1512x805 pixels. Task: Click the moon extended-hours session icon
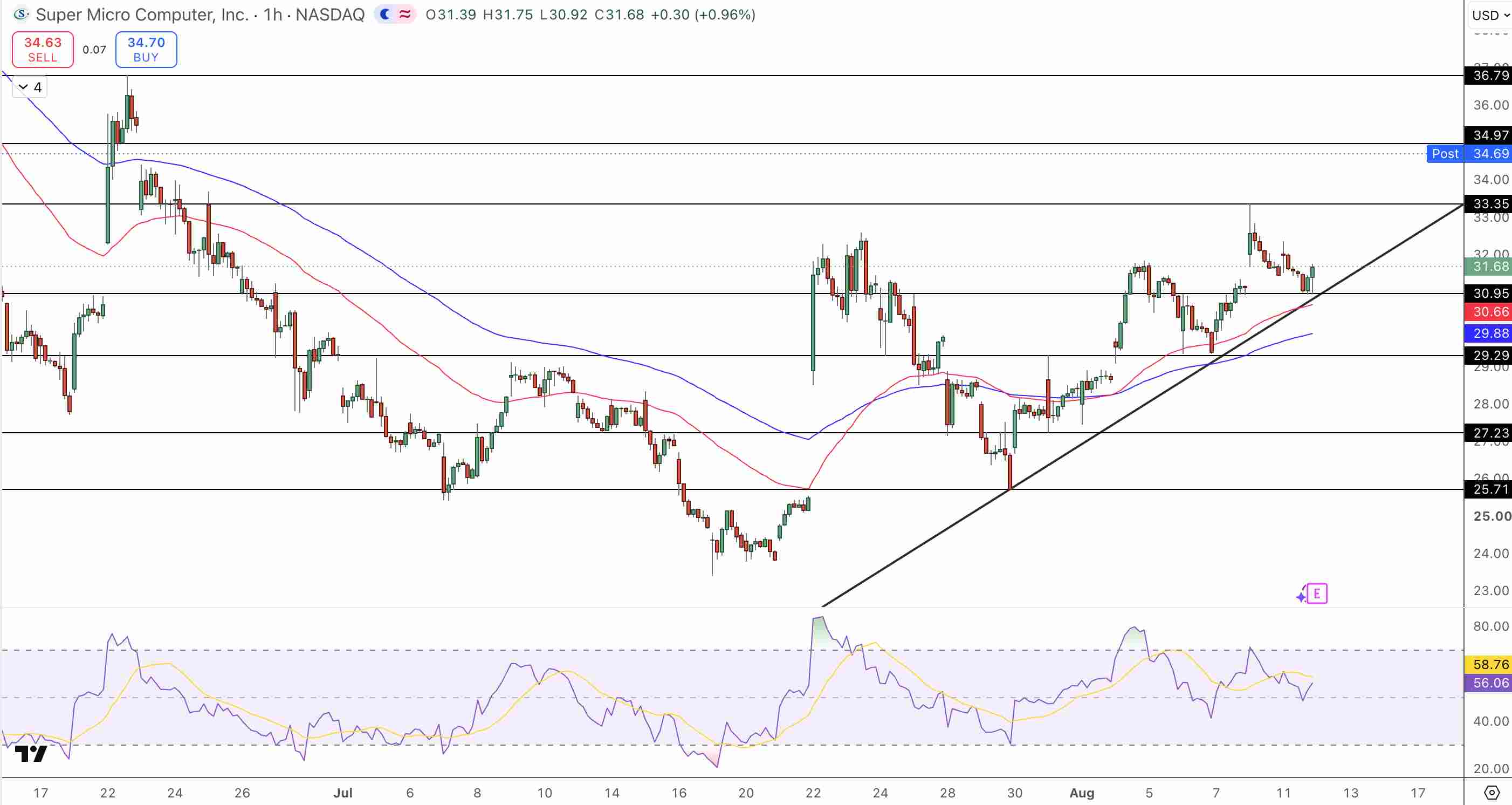[385, 14]
